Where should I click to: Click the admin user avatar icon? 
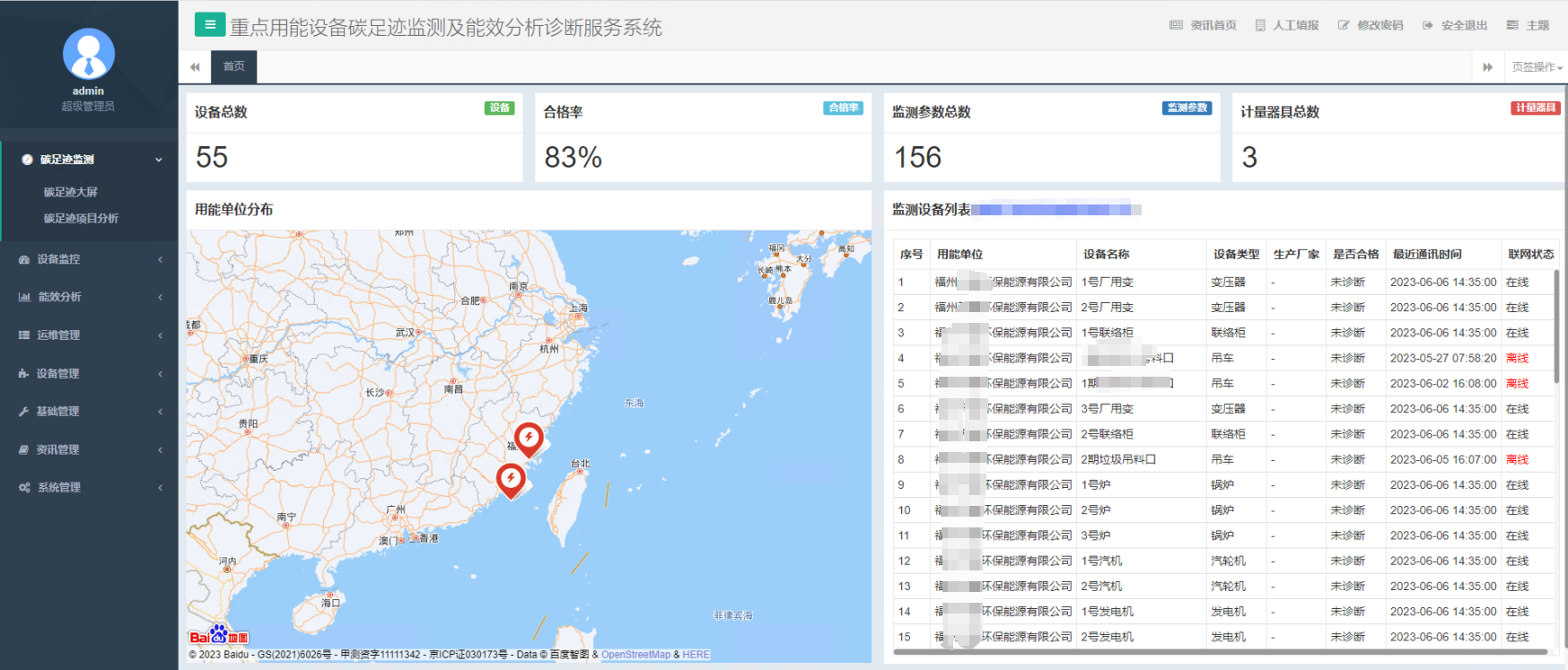tap(88, 54)
